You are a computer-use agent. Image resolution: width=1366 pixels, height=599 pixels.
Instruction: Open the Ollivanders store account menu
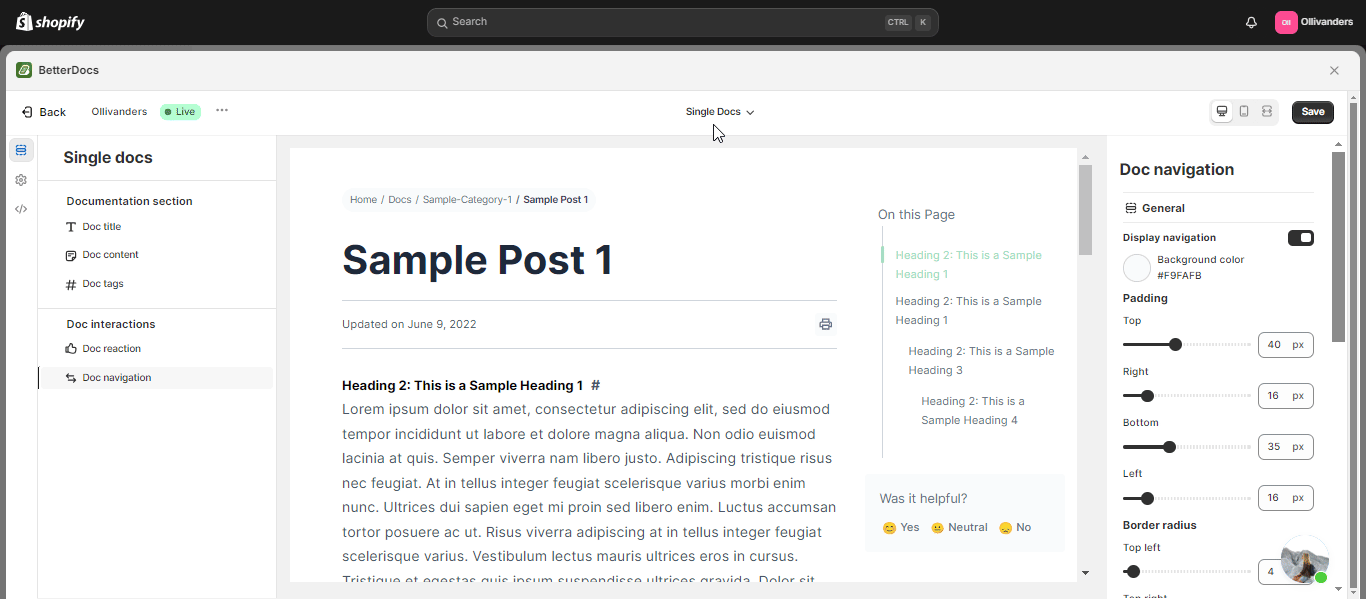click(1314, 22)
